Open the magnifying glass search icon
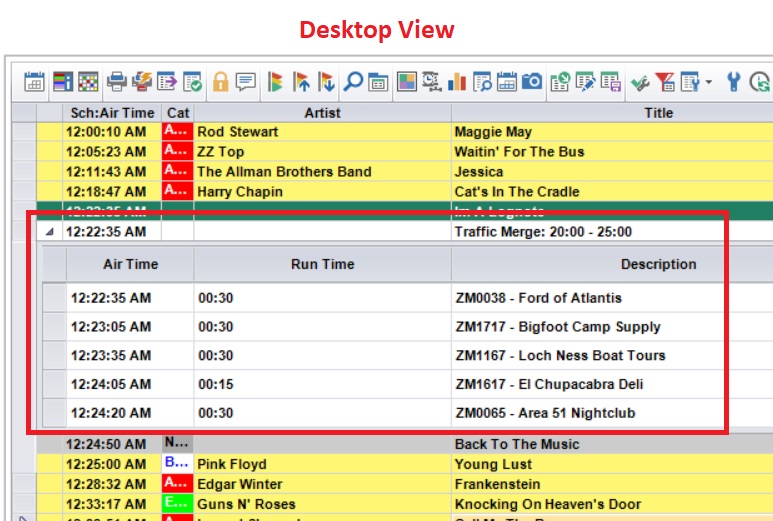The height and width of the screenshot is (521, 773). pos(353,82)
